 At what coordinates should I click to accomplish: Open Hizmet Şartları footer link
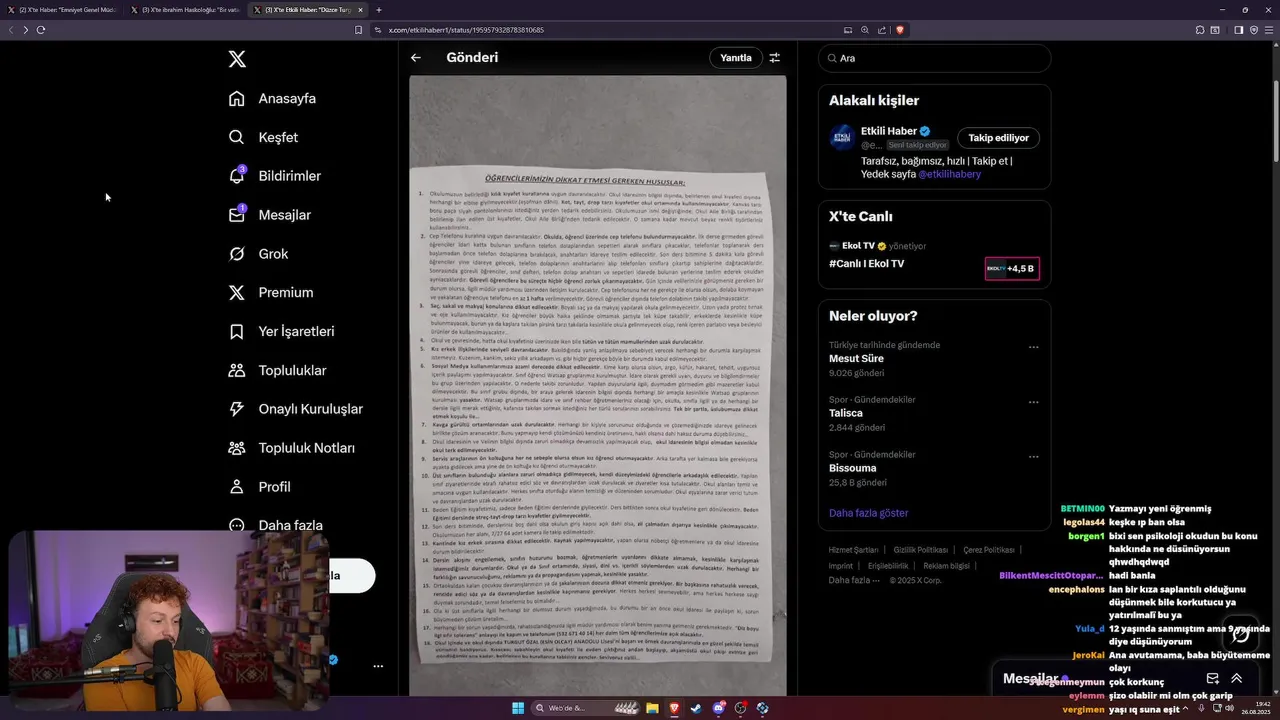tap(853, 550)
